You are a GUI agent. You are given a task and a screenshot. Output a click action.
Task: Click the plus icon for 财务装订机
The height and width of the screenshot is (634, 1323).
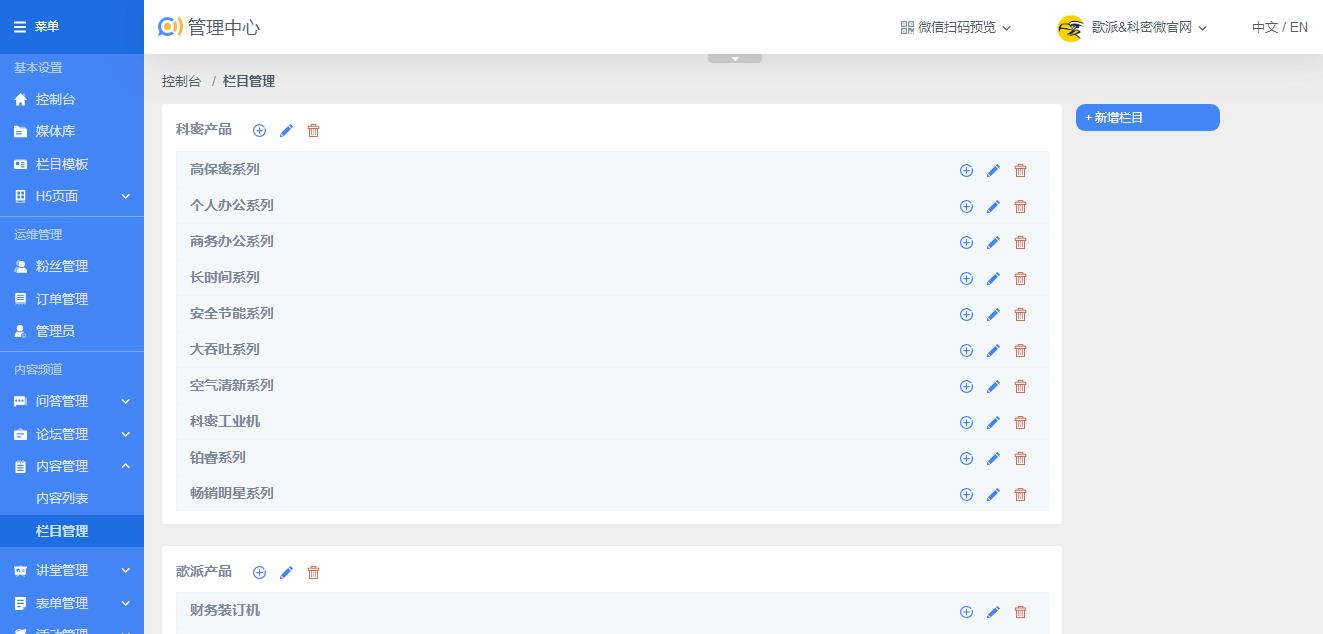966,613
